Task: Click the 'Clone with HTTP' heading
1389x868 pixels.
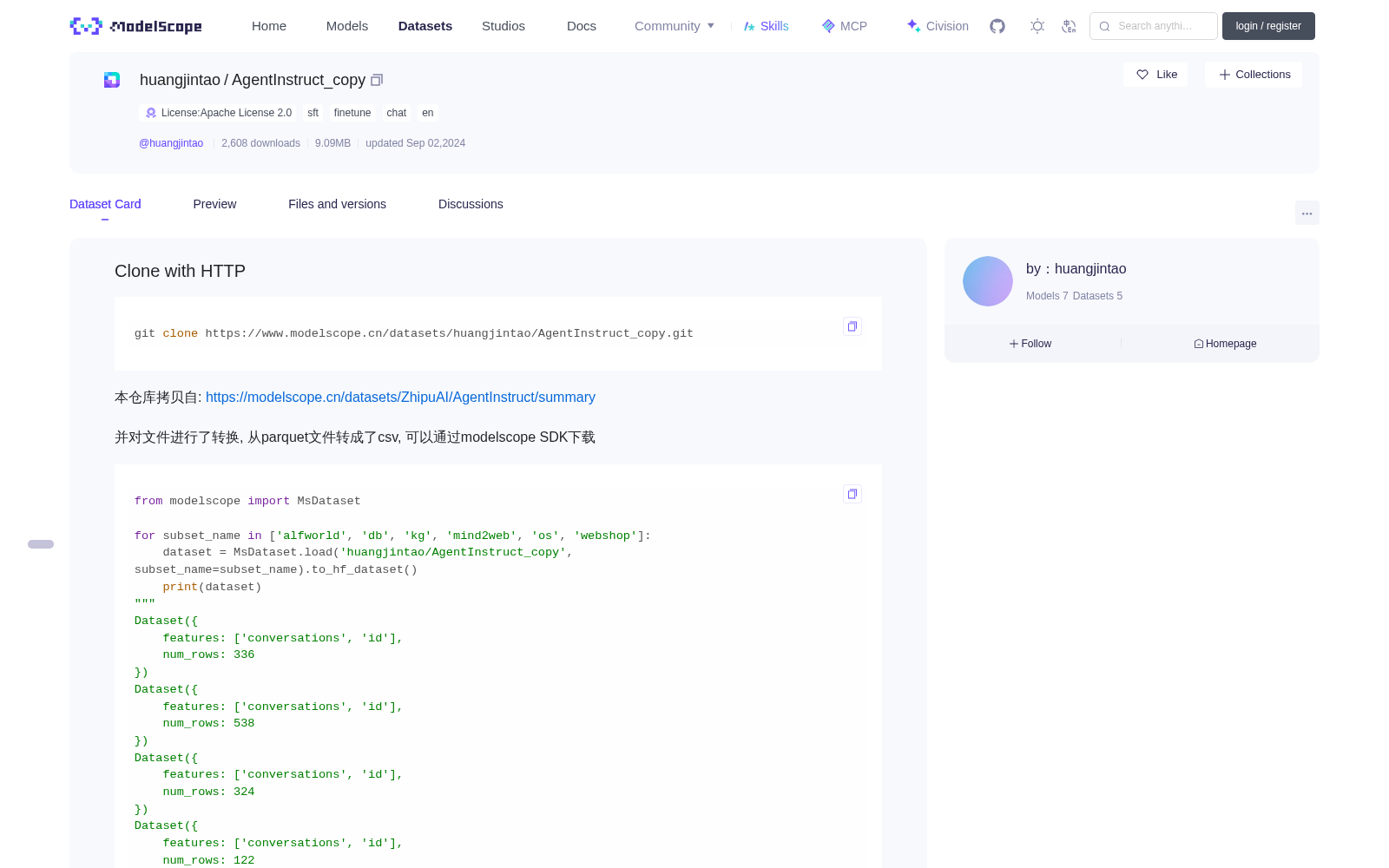Action: (180, 271)
